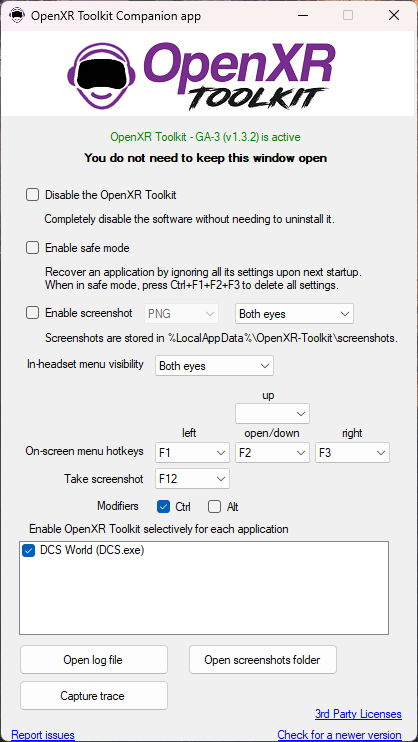Click the Open log file button
This screenshot has height=742, width=418.
click(94, 660)
